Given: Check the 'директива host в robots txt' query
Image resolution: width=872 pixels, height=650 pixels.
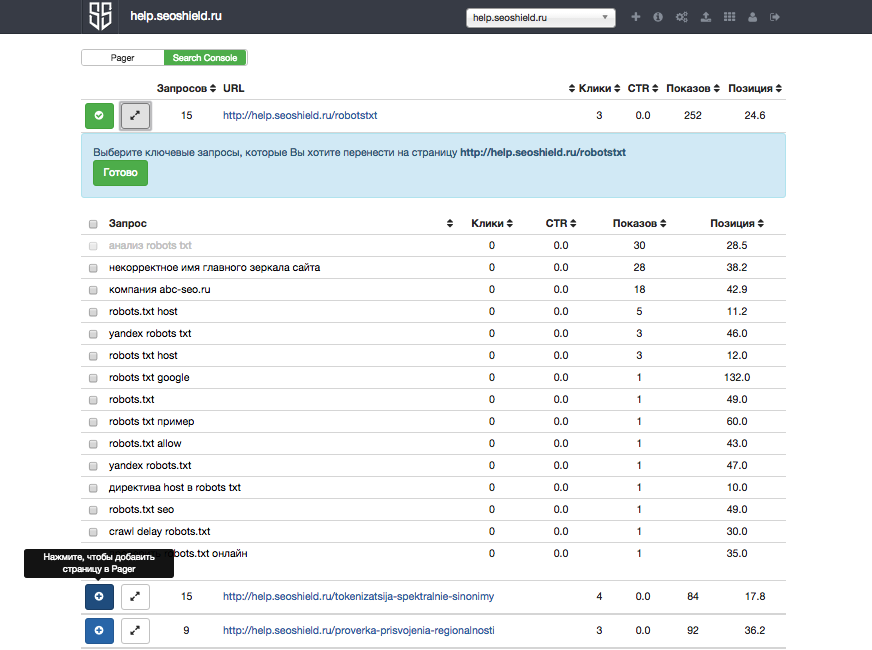Looking at the screenshot, I should pyautogui.click(x=93, y=488).
